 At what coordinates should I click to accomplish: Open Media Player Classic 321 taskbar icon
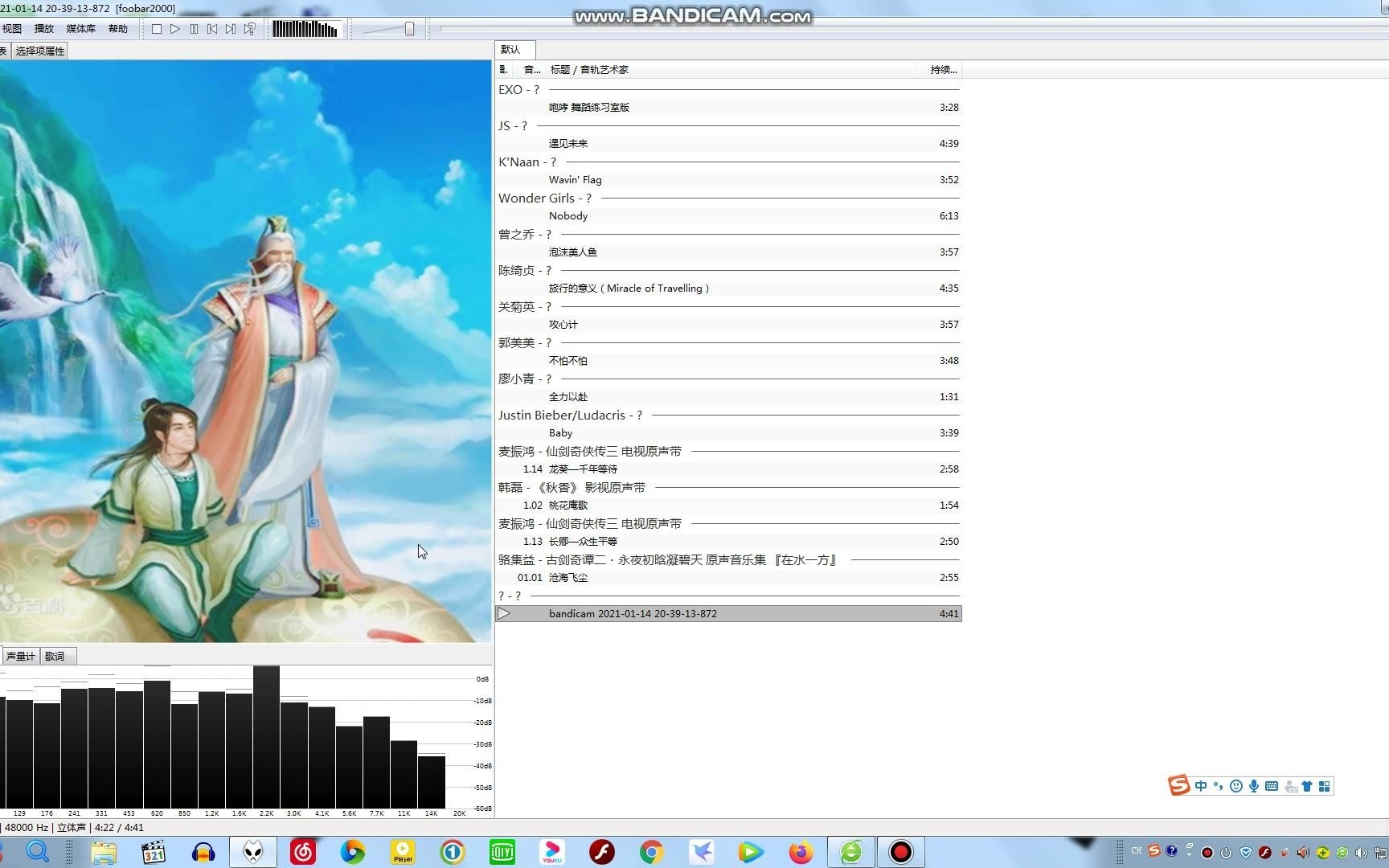tap(153, 852)
